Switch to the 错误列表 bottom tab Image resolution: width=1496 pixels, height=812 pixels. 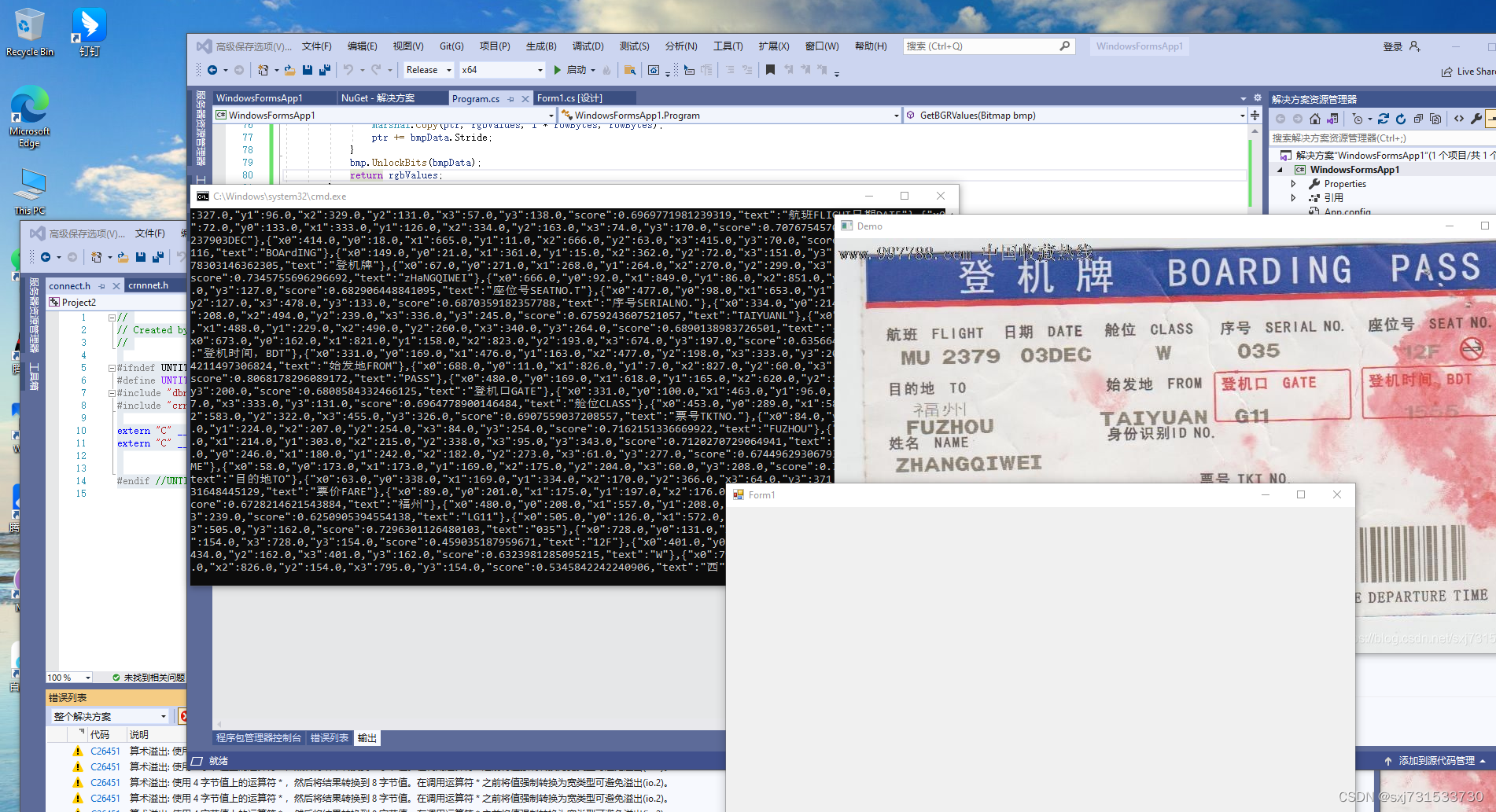coord(330,738)
